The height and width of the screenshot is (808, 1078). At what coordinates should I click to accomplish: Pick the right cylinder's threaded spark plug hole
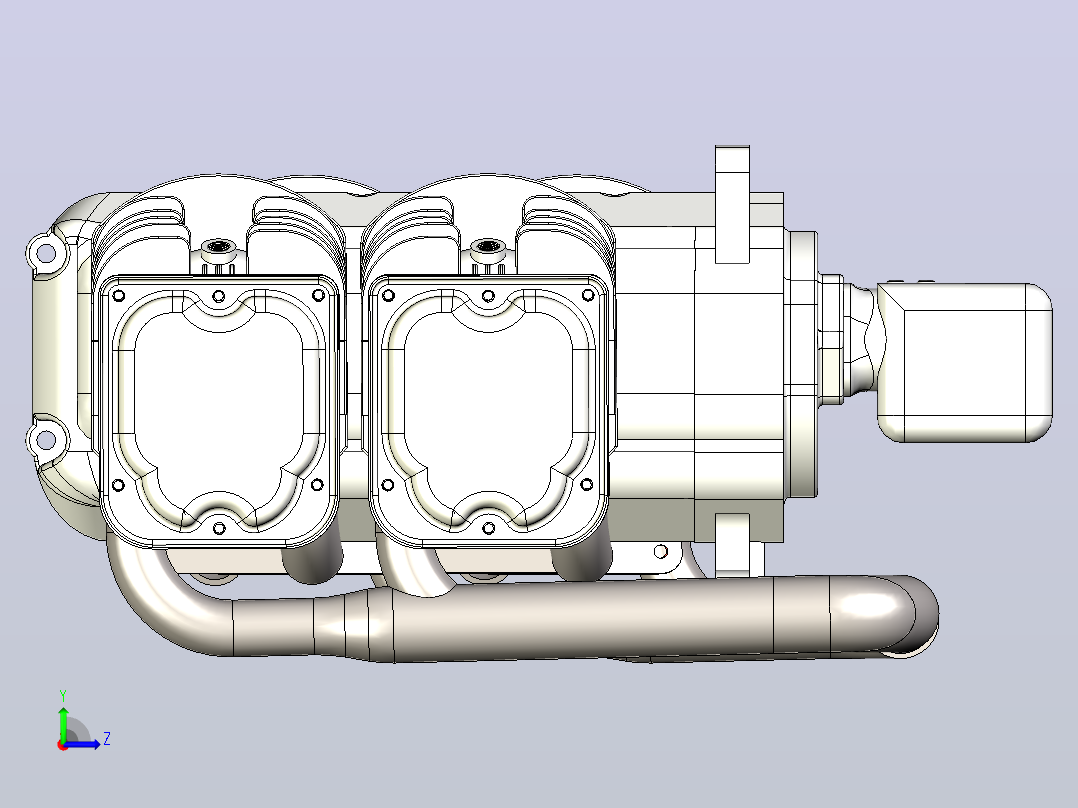tap(487, 246)
